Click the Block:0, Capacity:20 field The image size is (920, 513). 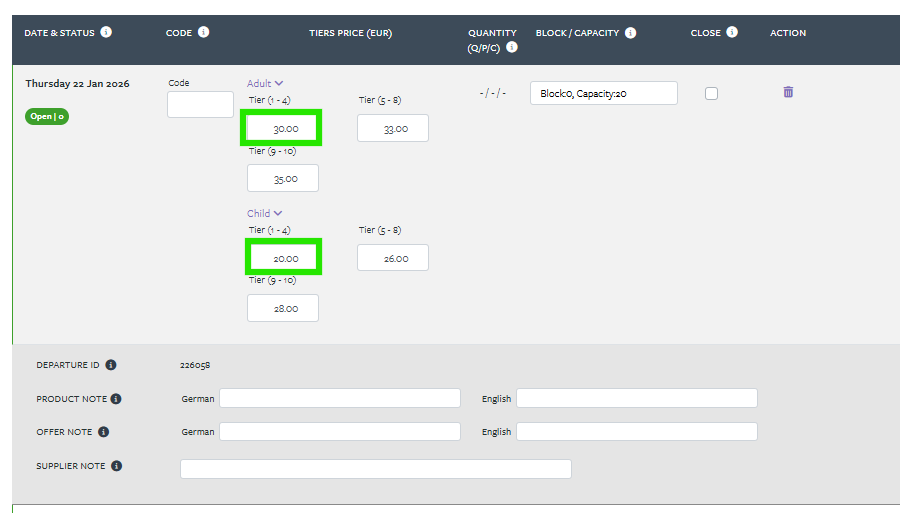click(604, 93)
